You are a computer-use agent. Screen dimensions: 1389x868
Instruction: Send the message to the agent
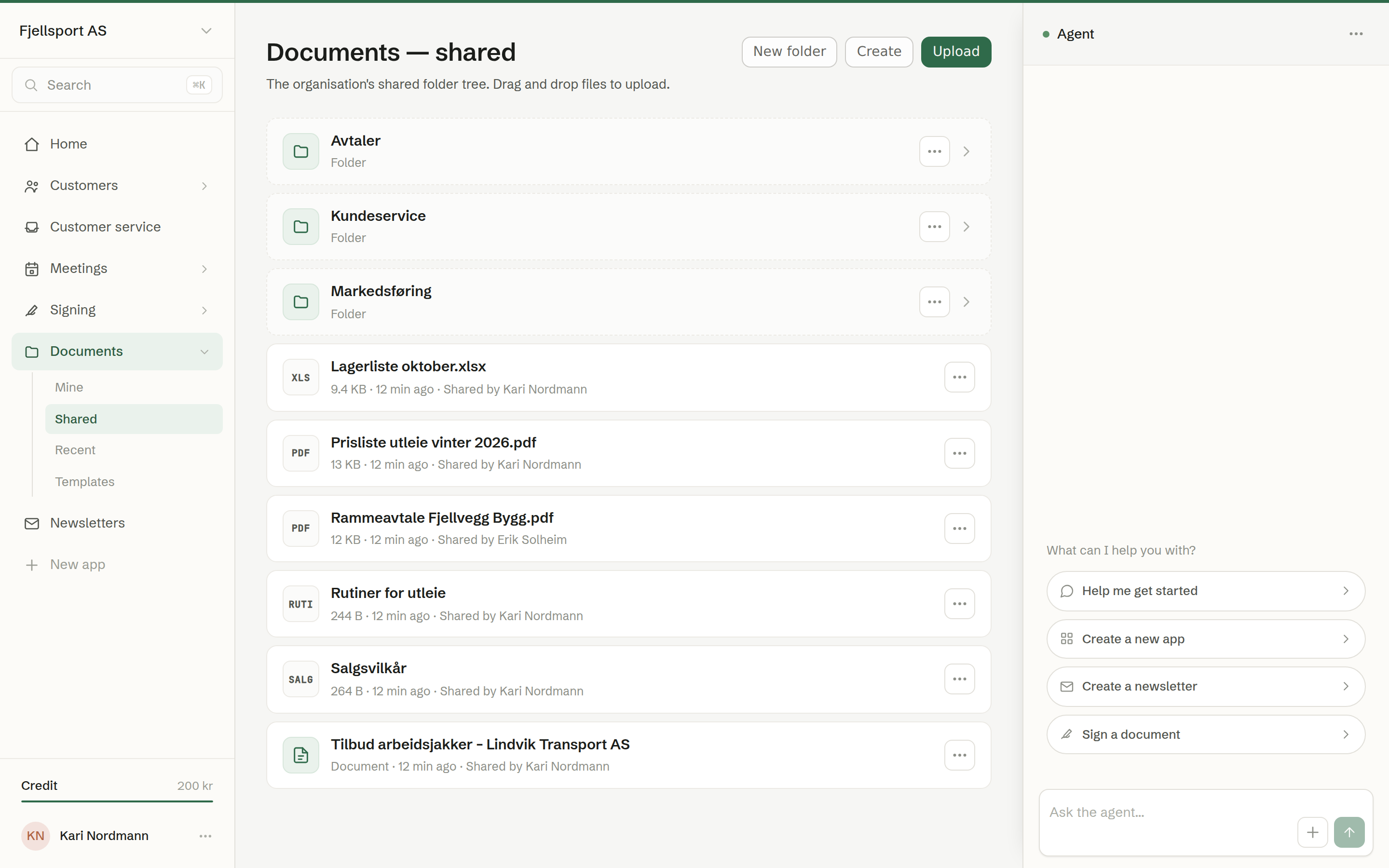click(x=1349, y=832)
